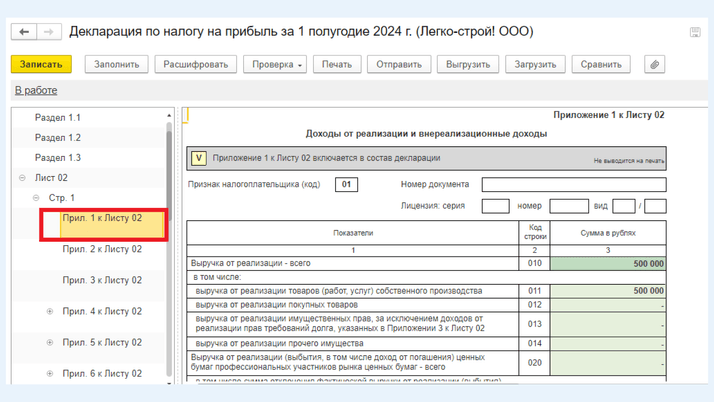The height and width of the screenshot is (402, 714).
Task: Click the Показатели column header
Action: pyautogui.click(x=353, y=233)
